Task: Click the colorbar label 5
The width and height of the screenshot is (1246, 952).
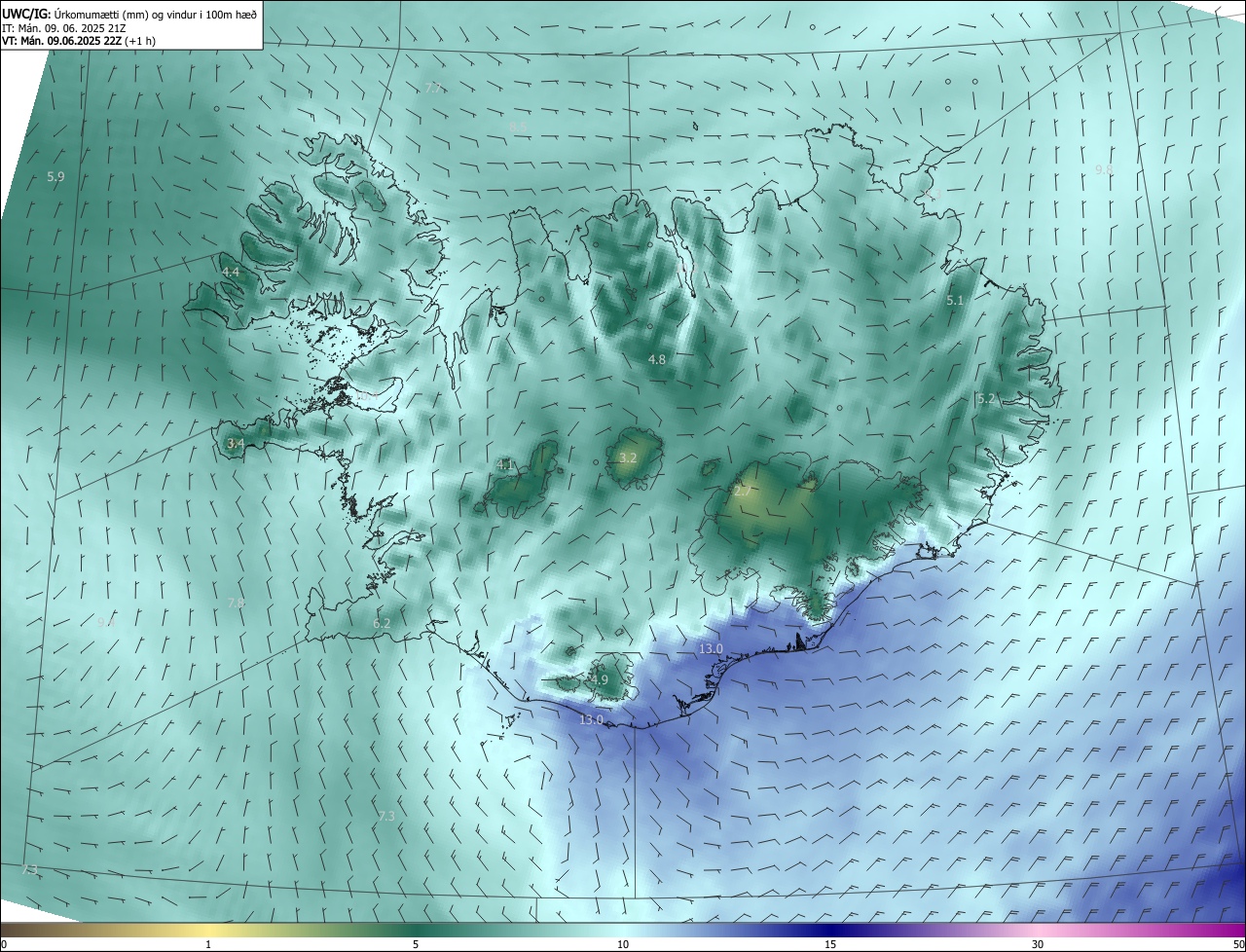Action: pos(416,944)
